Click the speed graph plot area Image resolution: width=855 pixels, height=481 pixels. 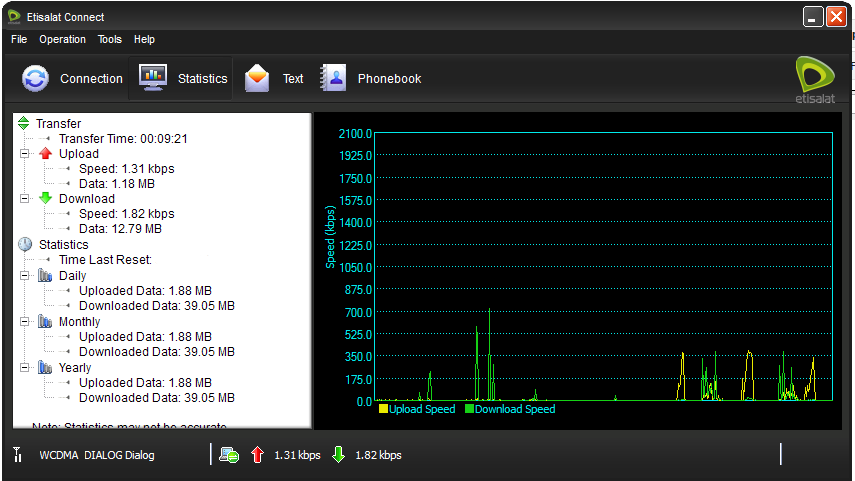coord(604,267)
